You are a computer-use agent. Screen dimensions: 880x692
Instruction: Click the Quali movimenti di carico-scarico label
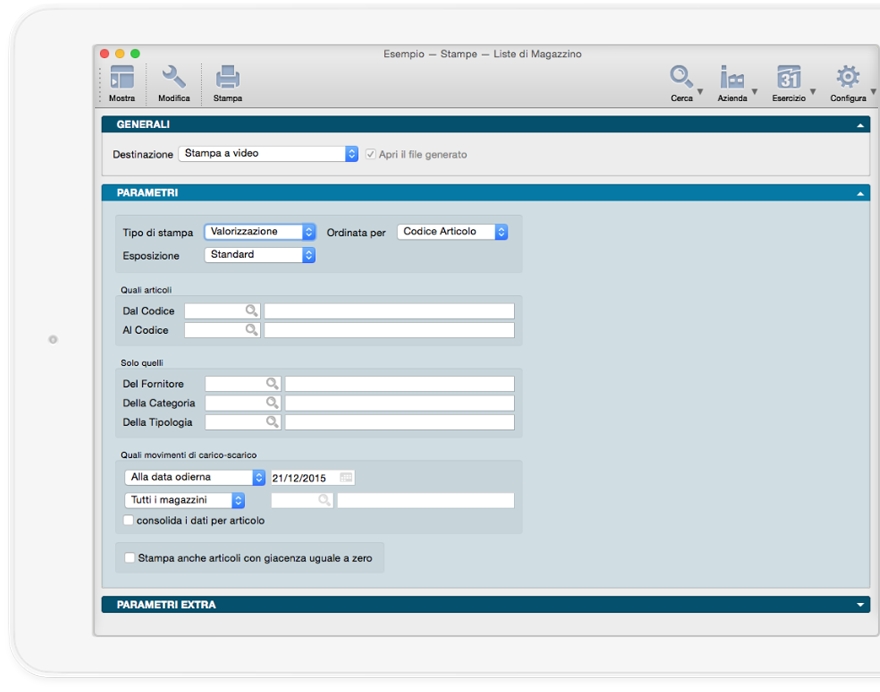[189, 455]
